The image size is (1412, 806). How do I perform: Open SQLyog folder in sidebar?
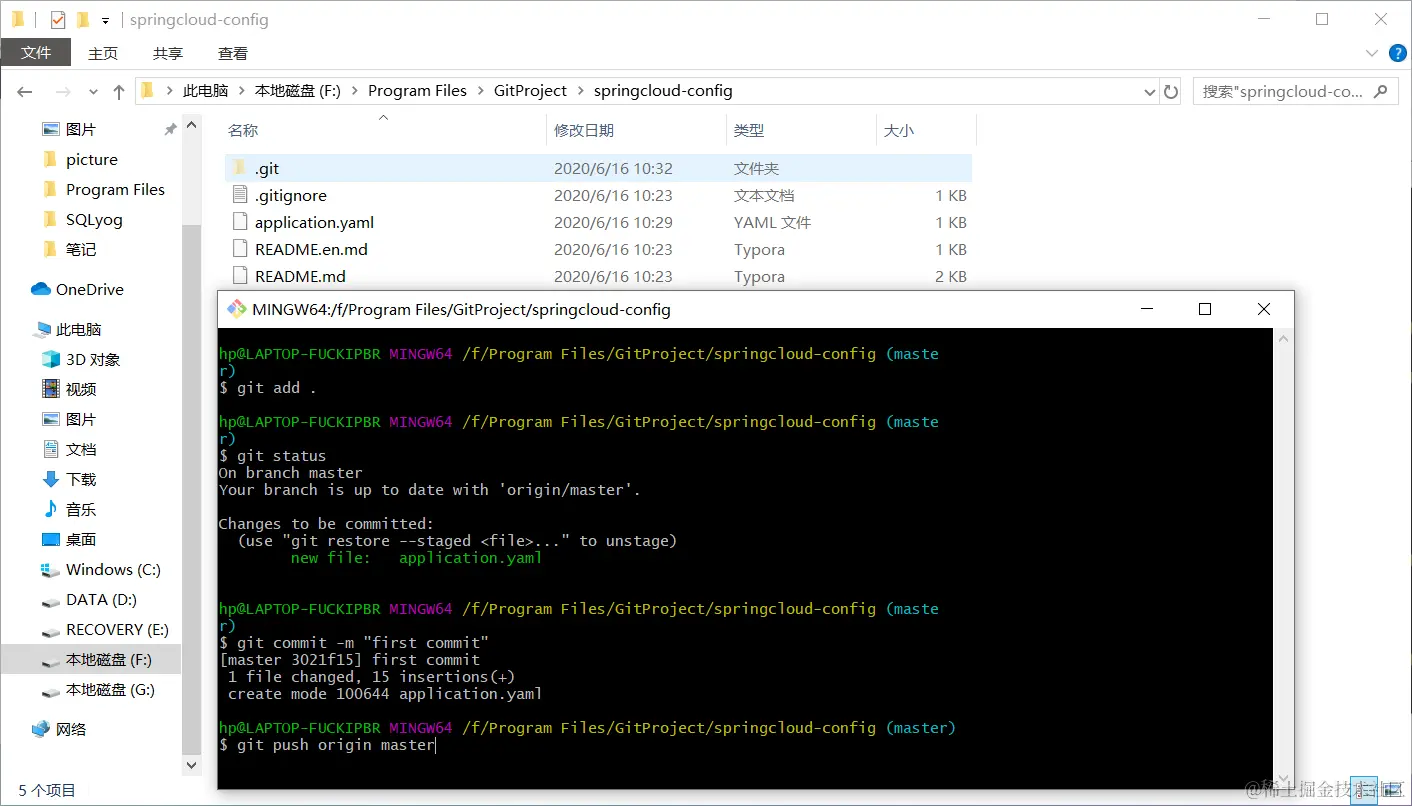(x=94, y=219)
